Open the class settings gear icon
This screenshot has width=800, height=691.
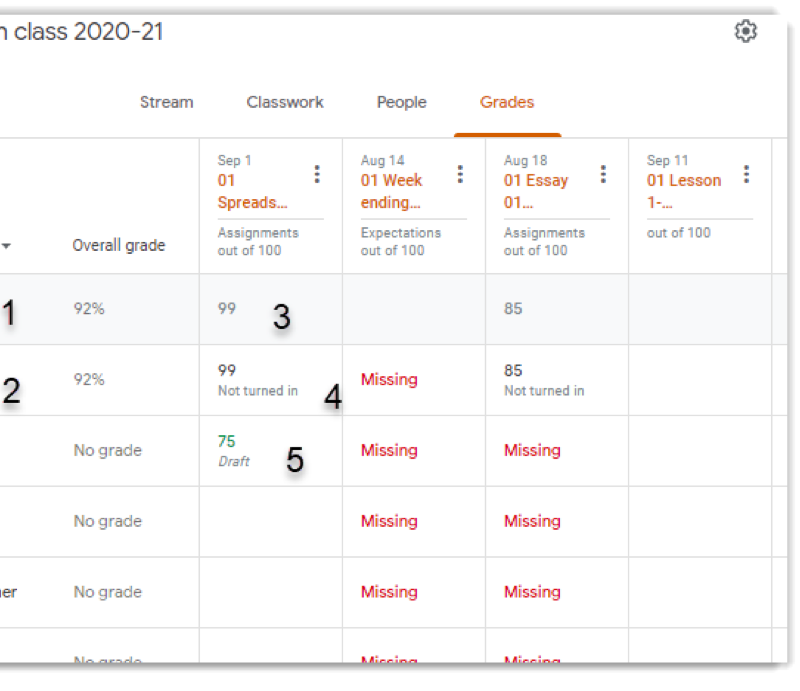pyautogui.click(x=745, y=32)
